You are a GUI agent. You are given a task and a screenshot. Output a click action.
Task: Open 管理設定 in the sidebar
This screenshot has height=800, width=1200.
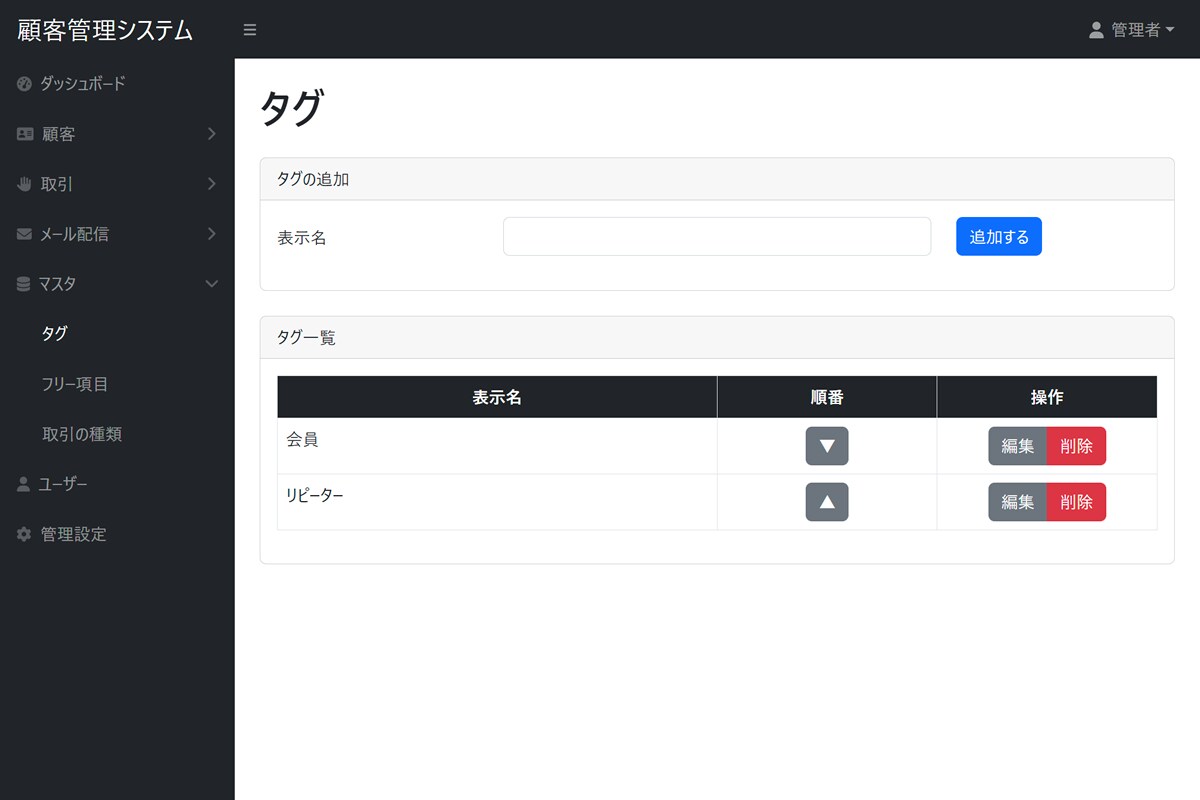[117, 534]
